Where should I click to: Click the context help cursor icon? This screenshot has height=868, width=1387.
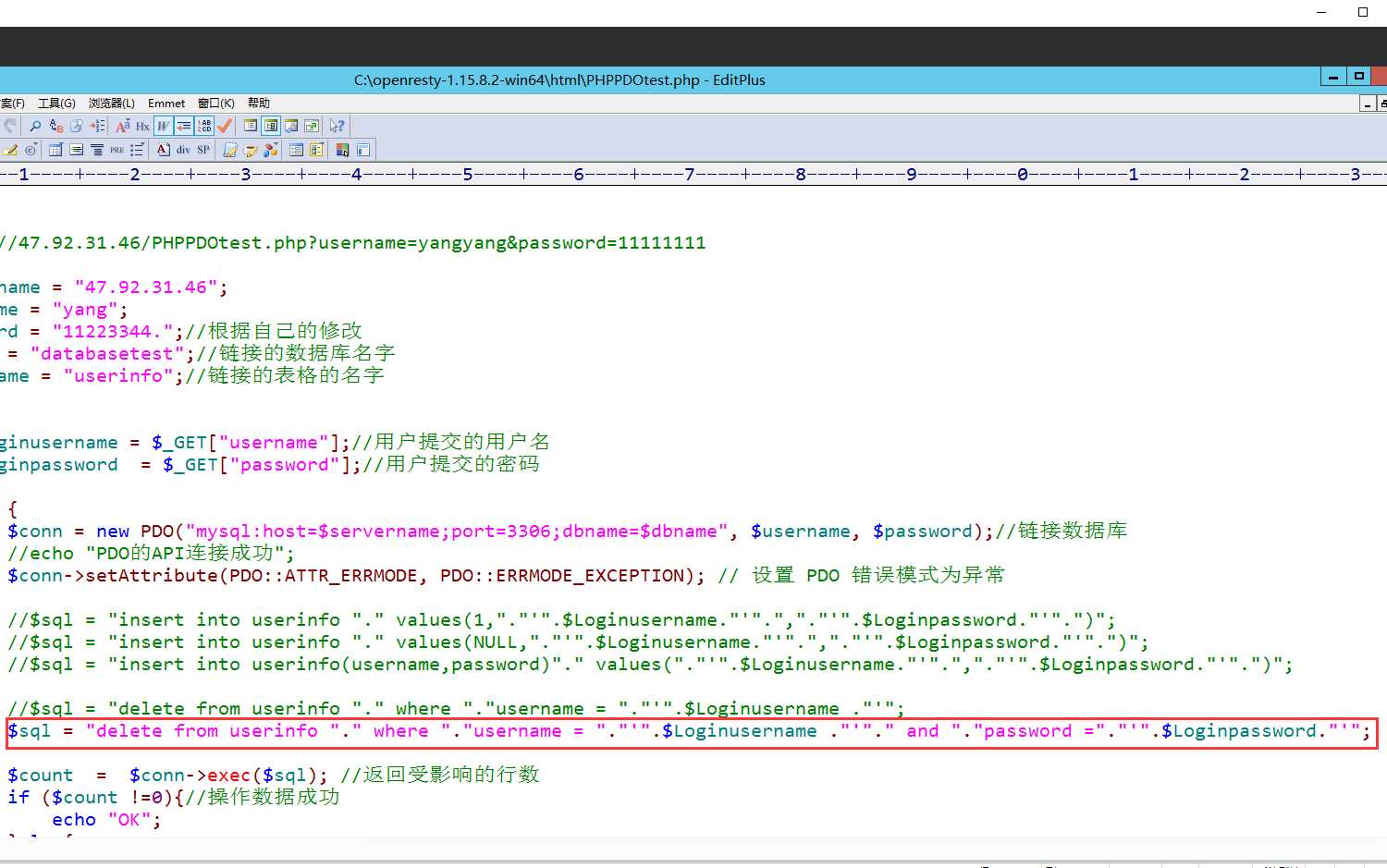[x=337, y=126]
